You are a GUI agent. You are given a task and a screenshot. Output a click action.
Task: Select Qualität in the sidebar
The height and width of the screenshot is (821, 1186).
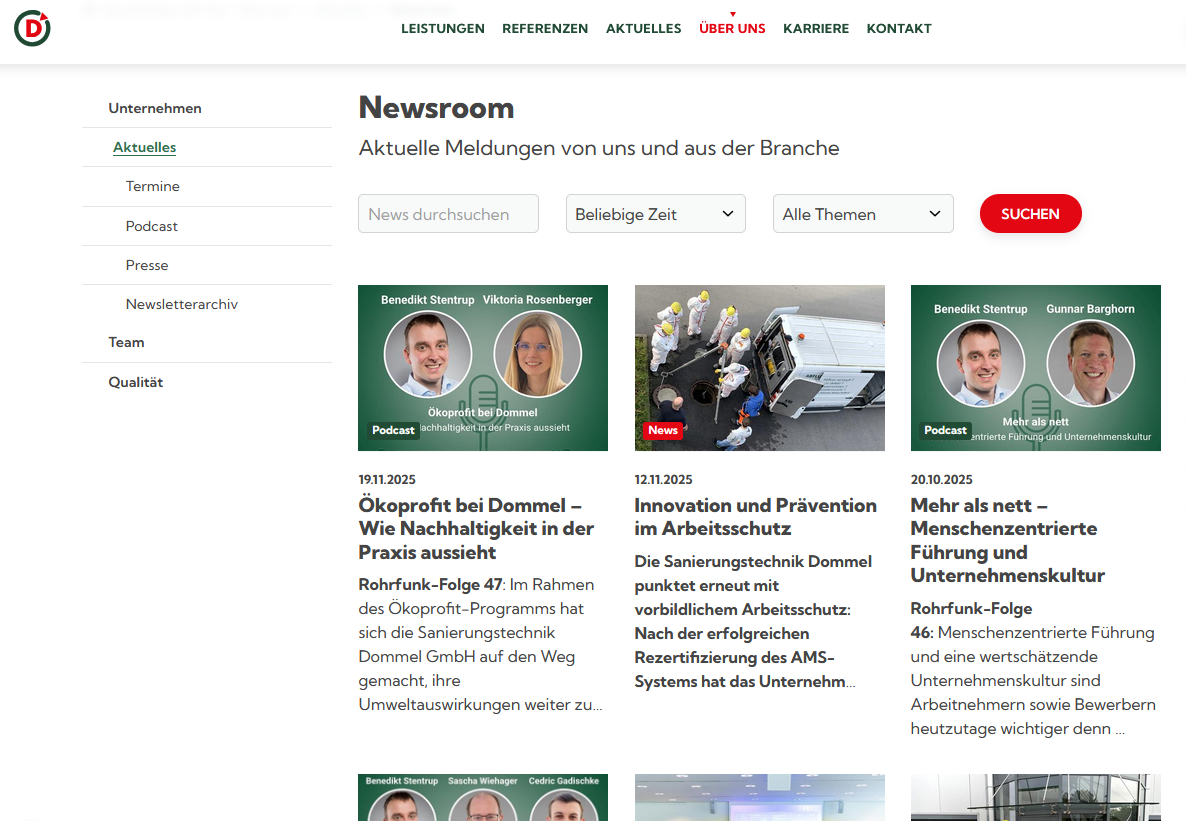coord(136,382)
